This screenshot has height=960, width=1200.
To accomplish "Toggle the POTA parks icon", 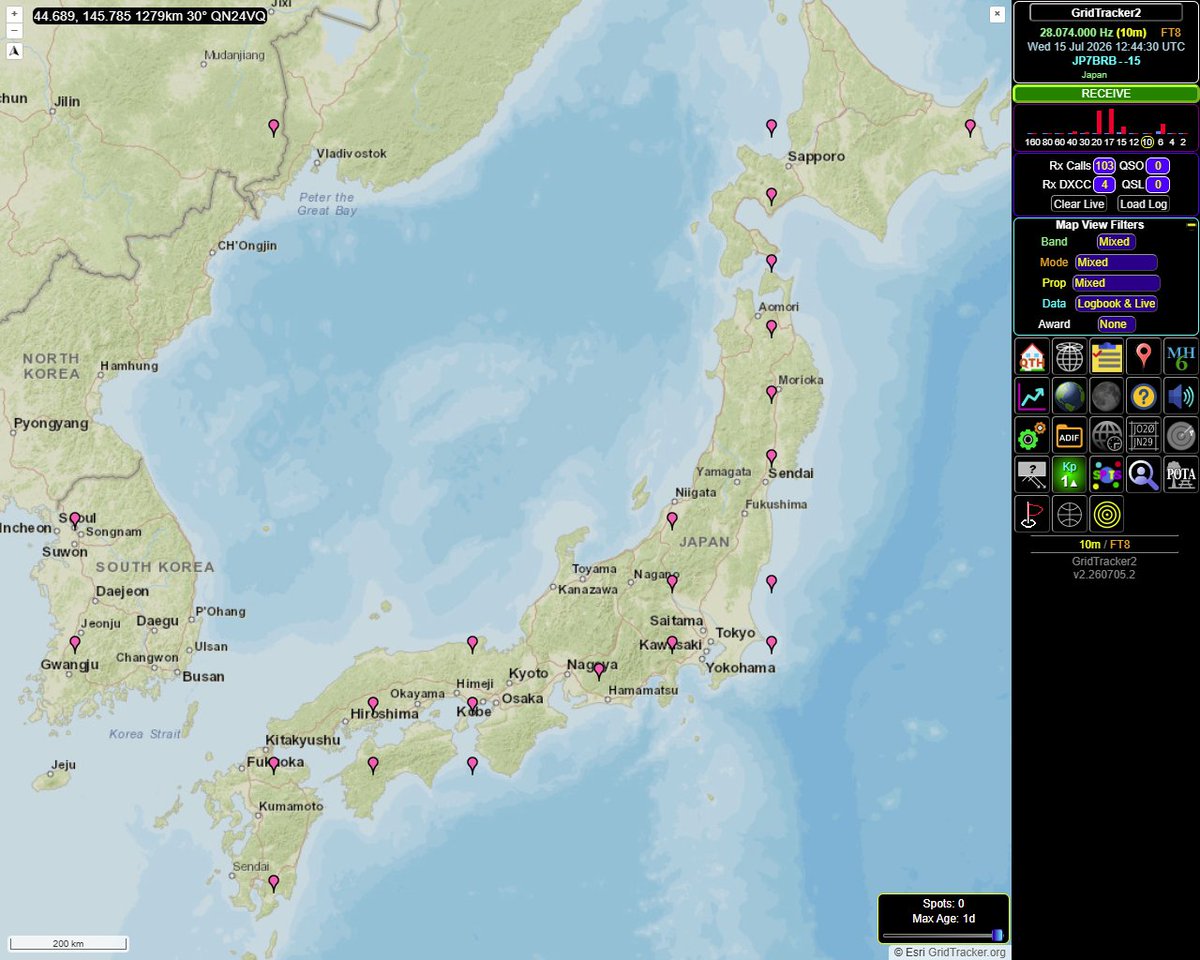I will (x=1181, y=474).
